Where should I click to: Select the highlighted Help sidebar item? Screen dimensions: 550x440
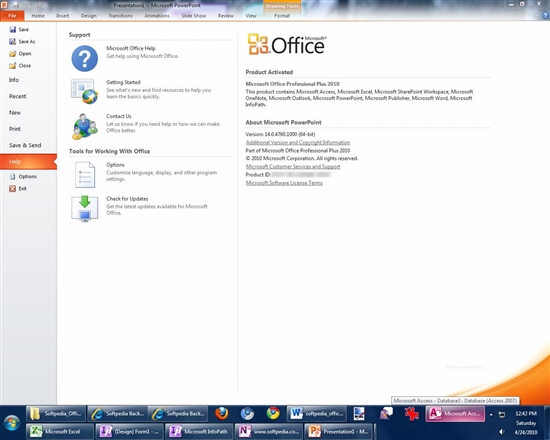tap(28, 162)
